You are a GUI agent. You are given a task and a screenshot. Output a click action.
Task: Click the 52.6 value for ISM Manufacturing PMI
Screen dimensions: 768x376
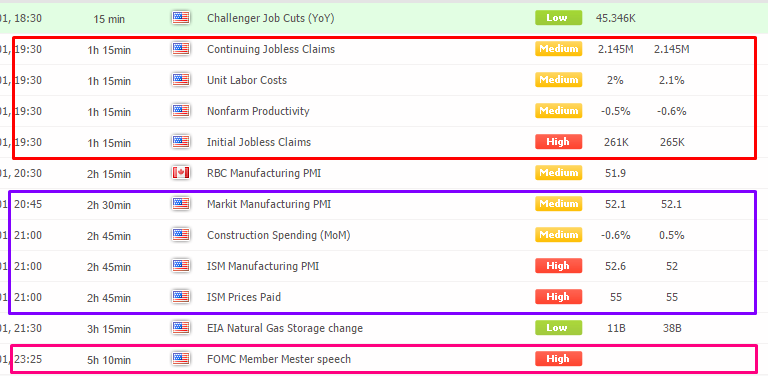[x=615, y=266]
